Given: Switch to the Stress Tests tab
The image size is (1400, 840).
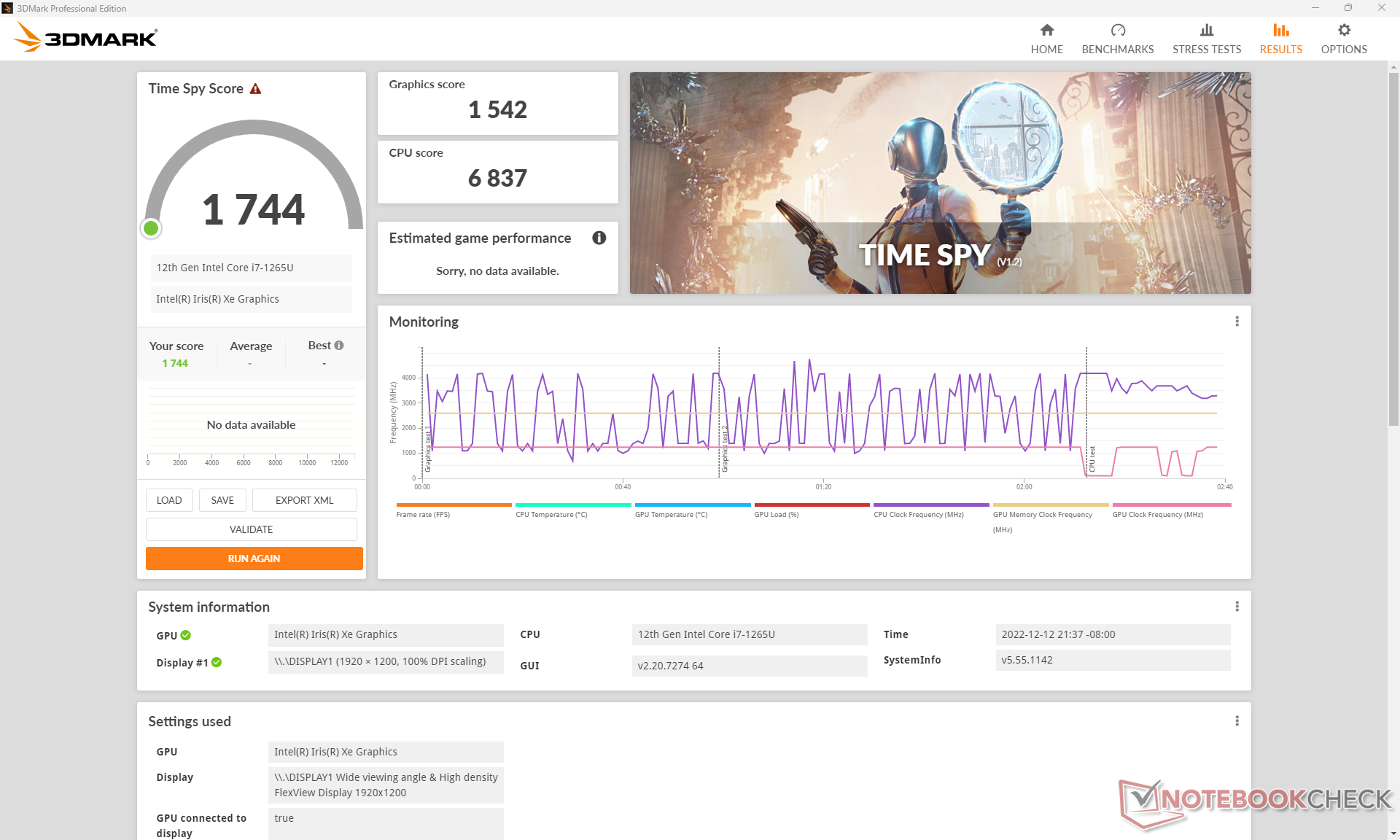Looking at the screenshot, I should click(1206, 39).
